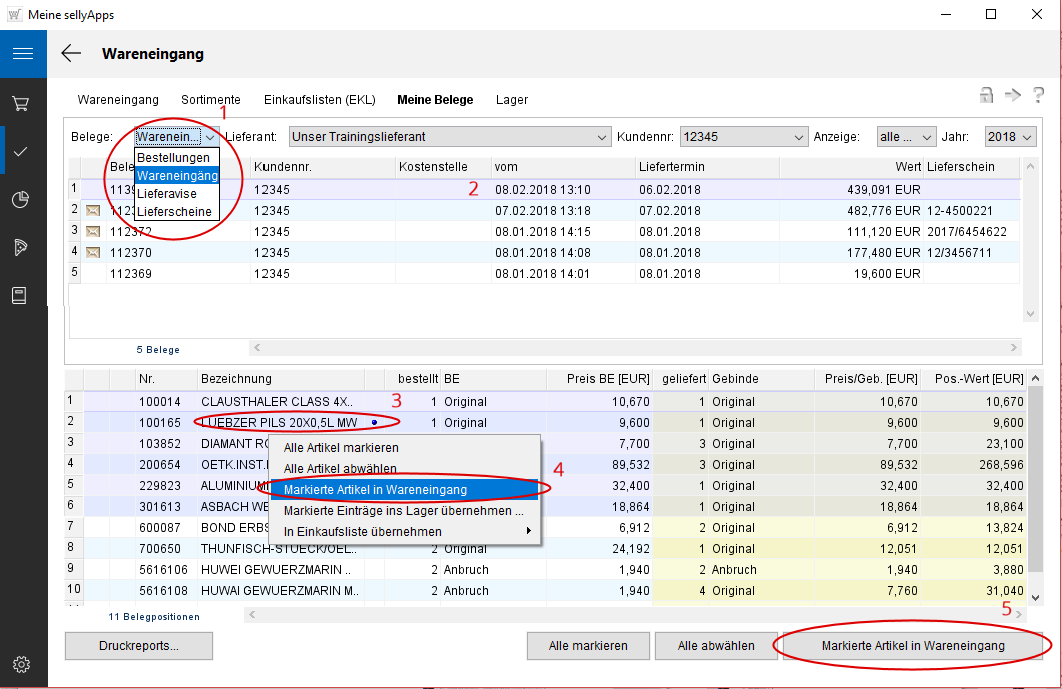Screen dimensions: 1062x689
Task: Click the question mark help icon
Action: [1038, 95]
